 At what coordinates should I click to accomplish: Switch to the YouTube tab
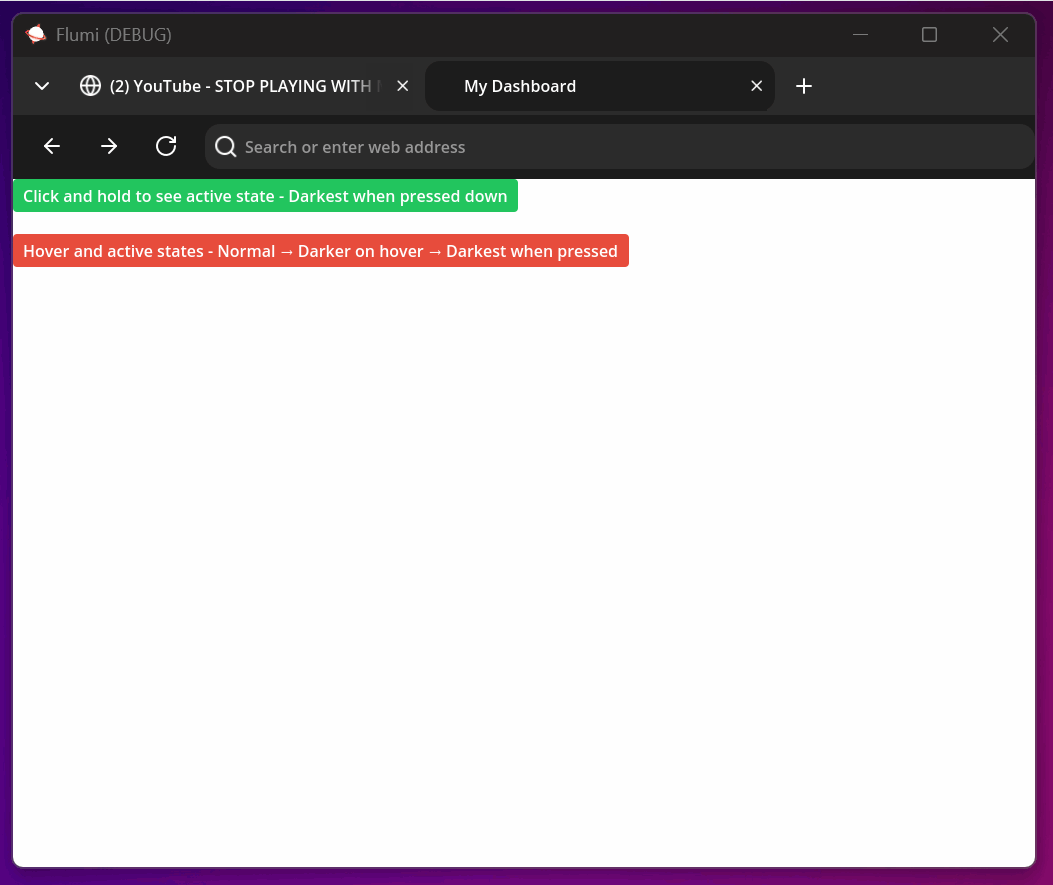240,86
